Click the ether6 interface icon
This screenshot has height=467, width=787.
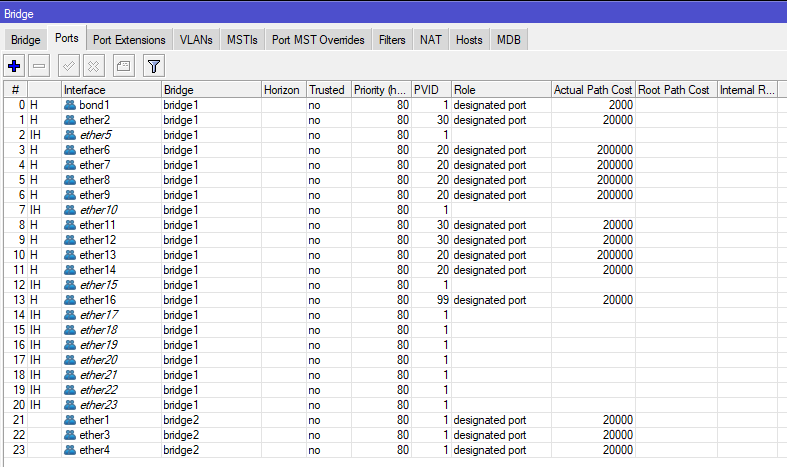[x=70, y=150]
